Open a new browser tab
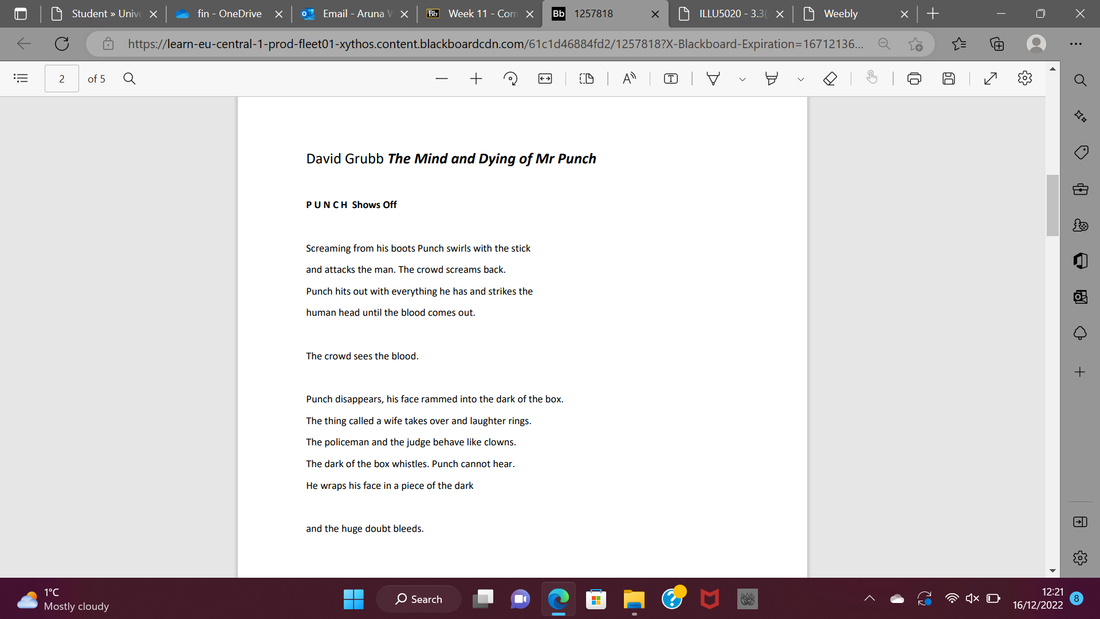This screenshot has width=1100, height=619. pos(932,13)
